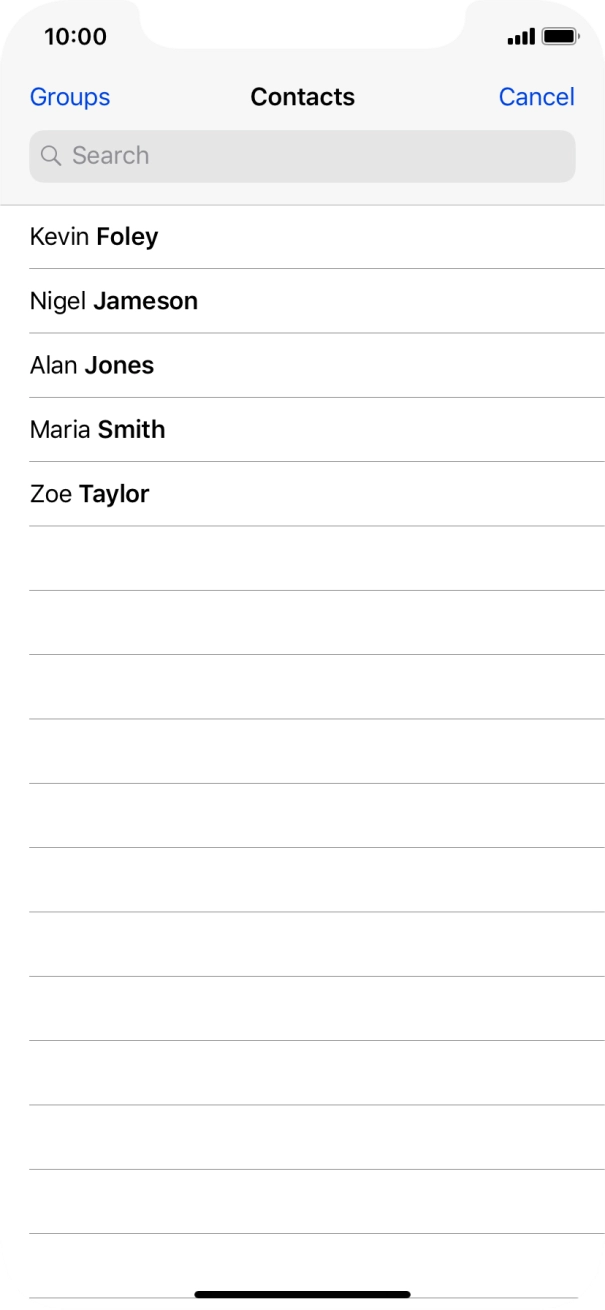Cancel the contact picker
The width and height of the screenshot is (605, 1310).
click(536, 97)
